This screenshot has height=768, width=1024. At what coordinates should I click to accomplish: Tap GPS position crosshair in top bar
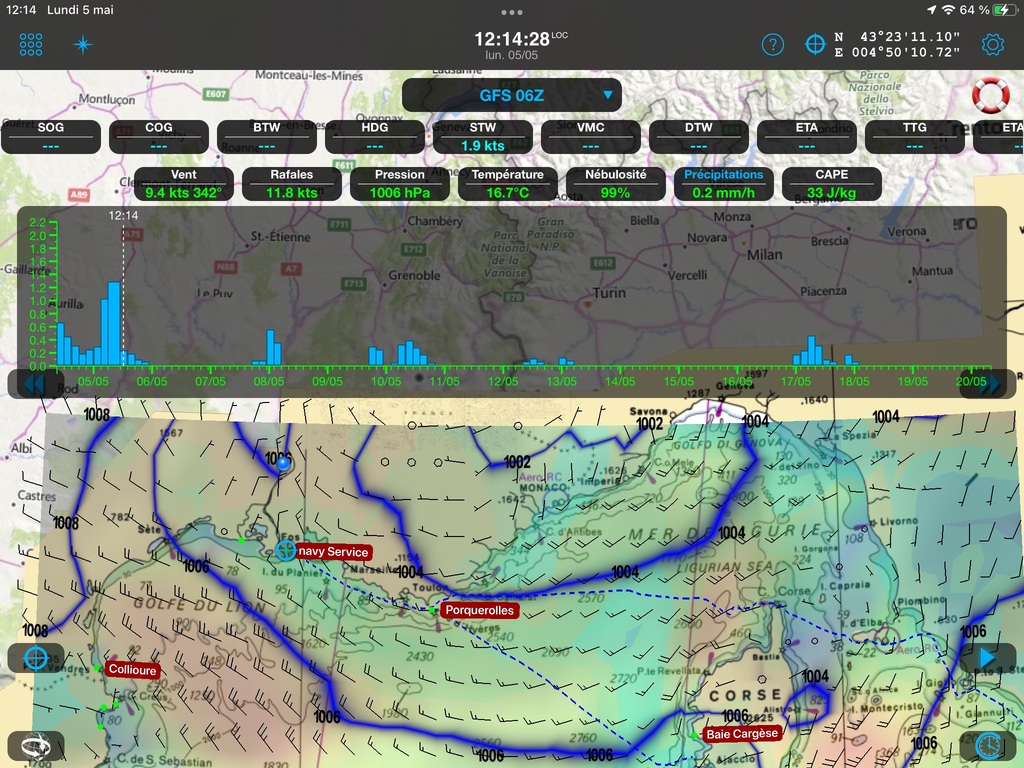[x=815, y=44]
